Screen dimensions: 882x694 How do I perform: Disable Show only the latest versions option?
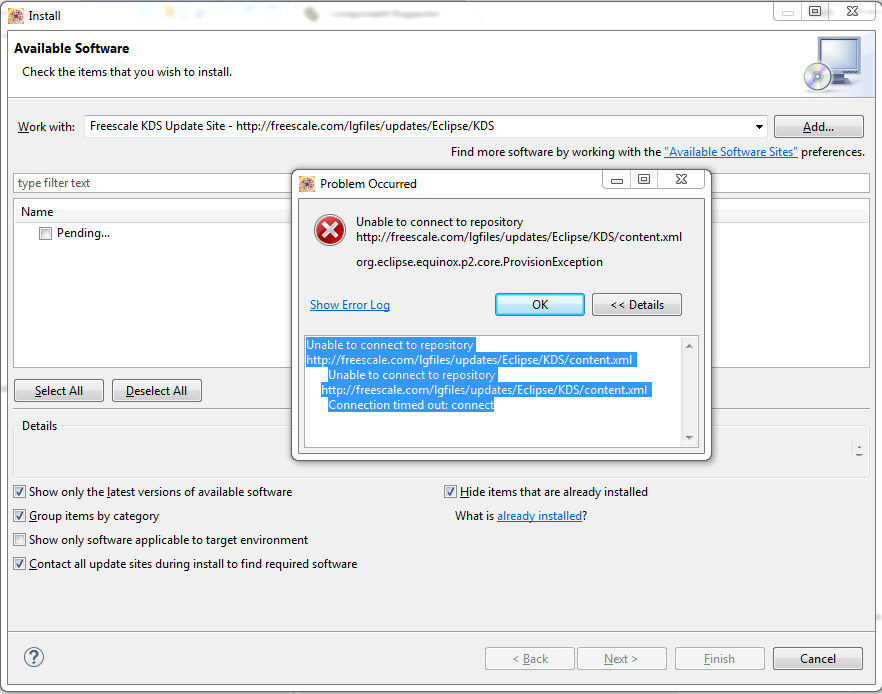(x=19, y=491)
